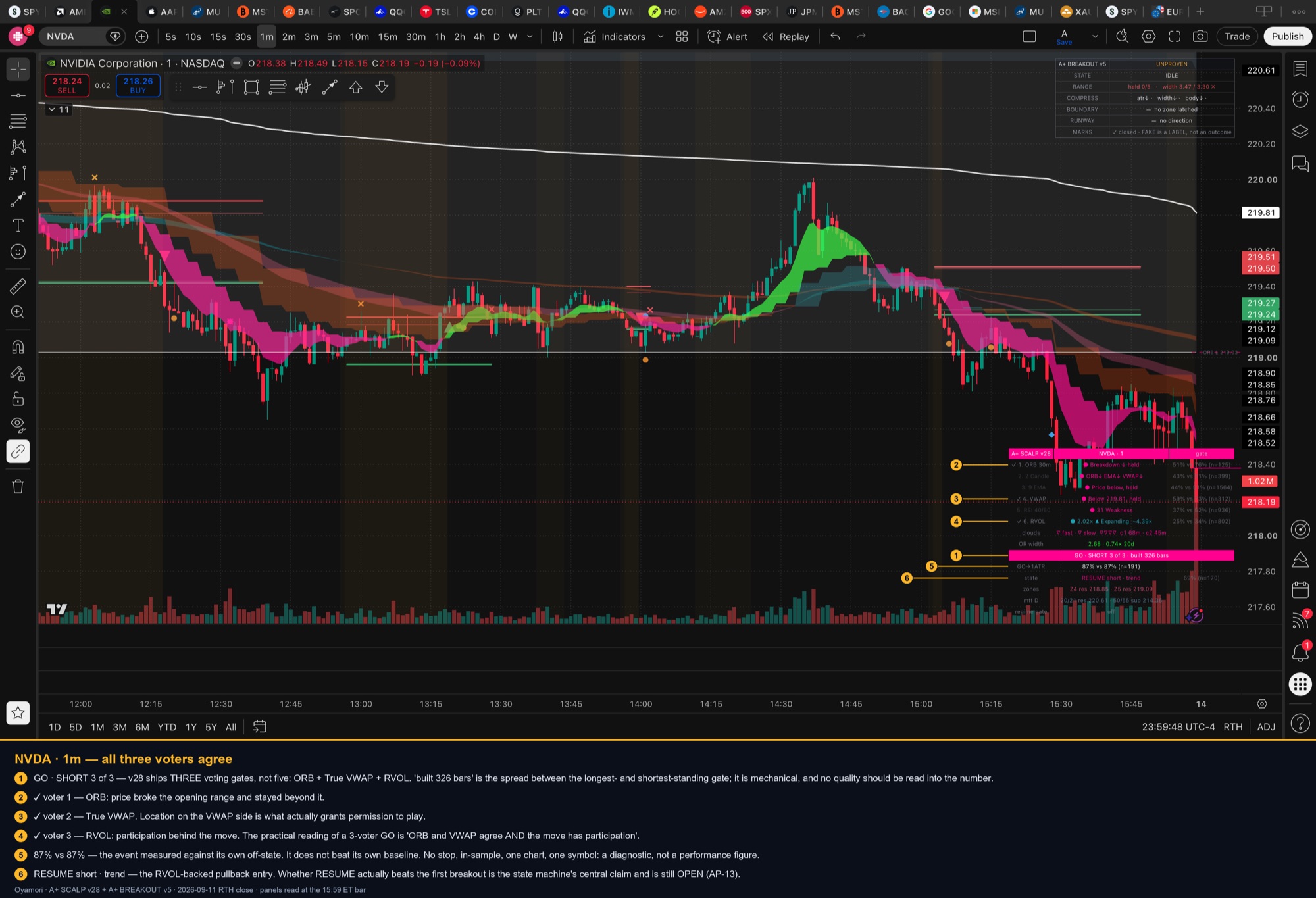This screenshot has height=898, width=1316.
Task: Select the fib retracement tool in favorites toolbar
Action: click(278, 87)
